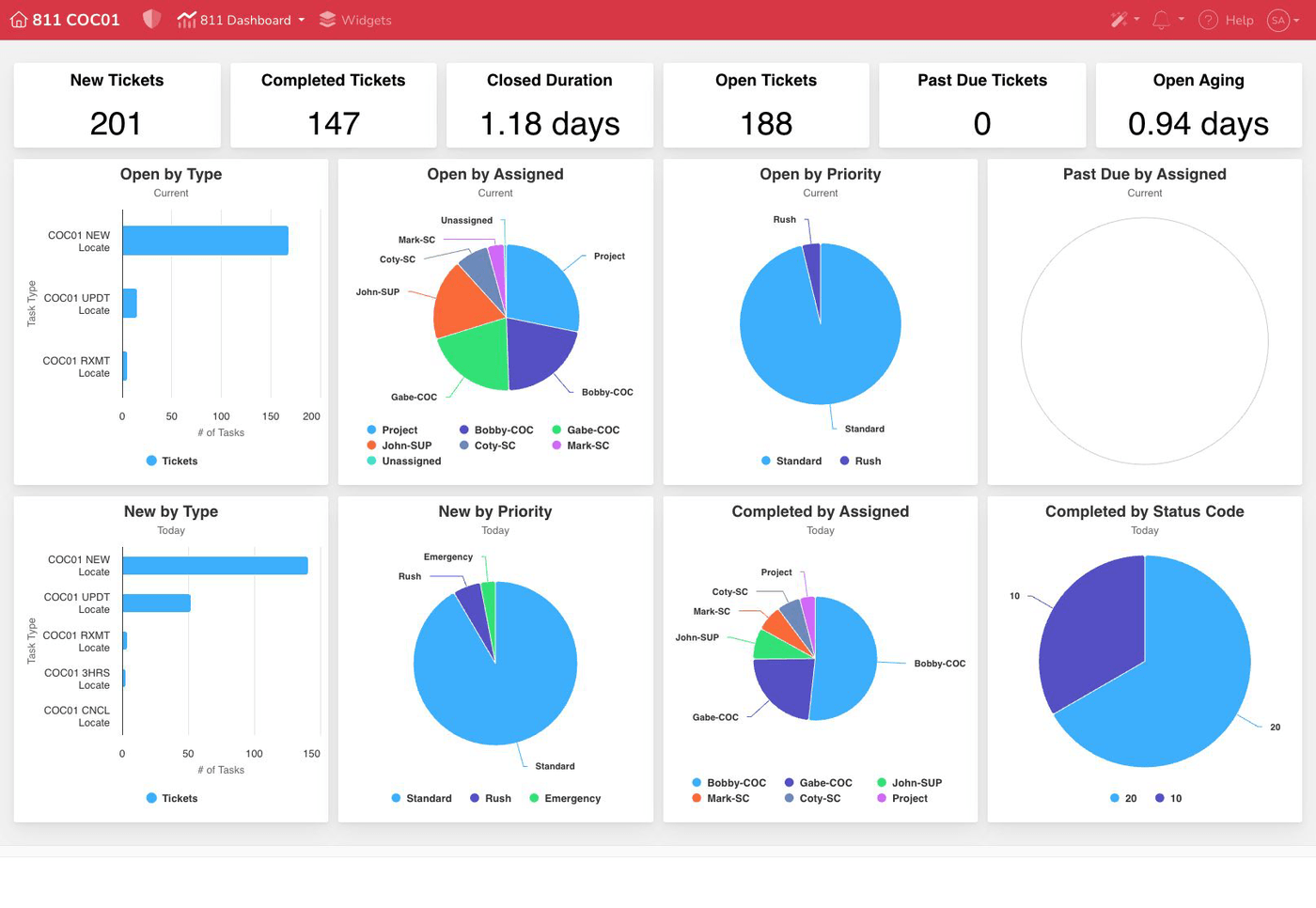Click COC01 UPDT bar in Open by Type
Screen dimensions: 1316x908
pos(130,303)
